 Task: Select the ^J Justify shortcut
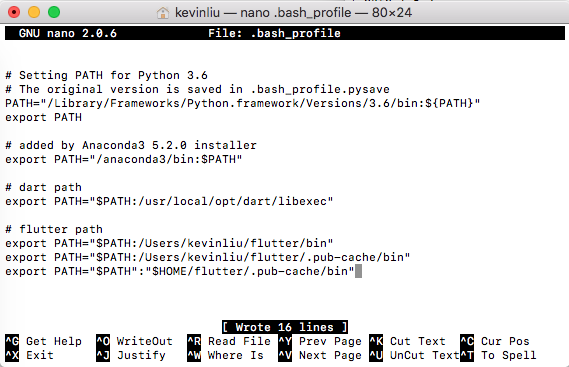(131, 355)
